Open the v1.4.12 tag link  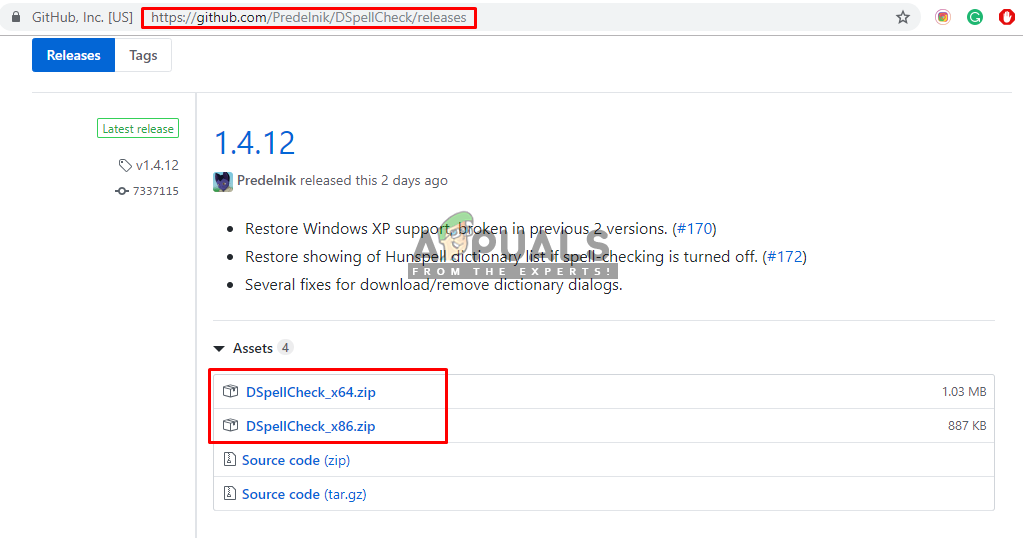pyautogui.click(x=157, y=166)
